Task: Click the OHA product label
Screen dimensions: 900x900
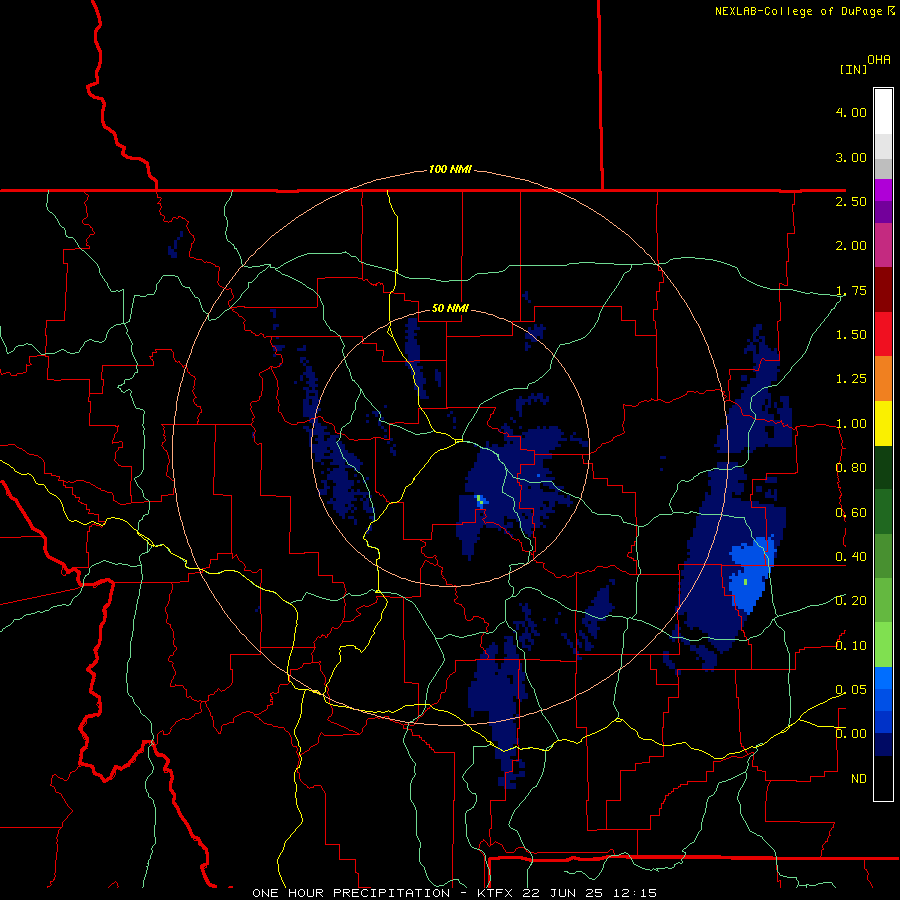Action: [x=879, y=60]
